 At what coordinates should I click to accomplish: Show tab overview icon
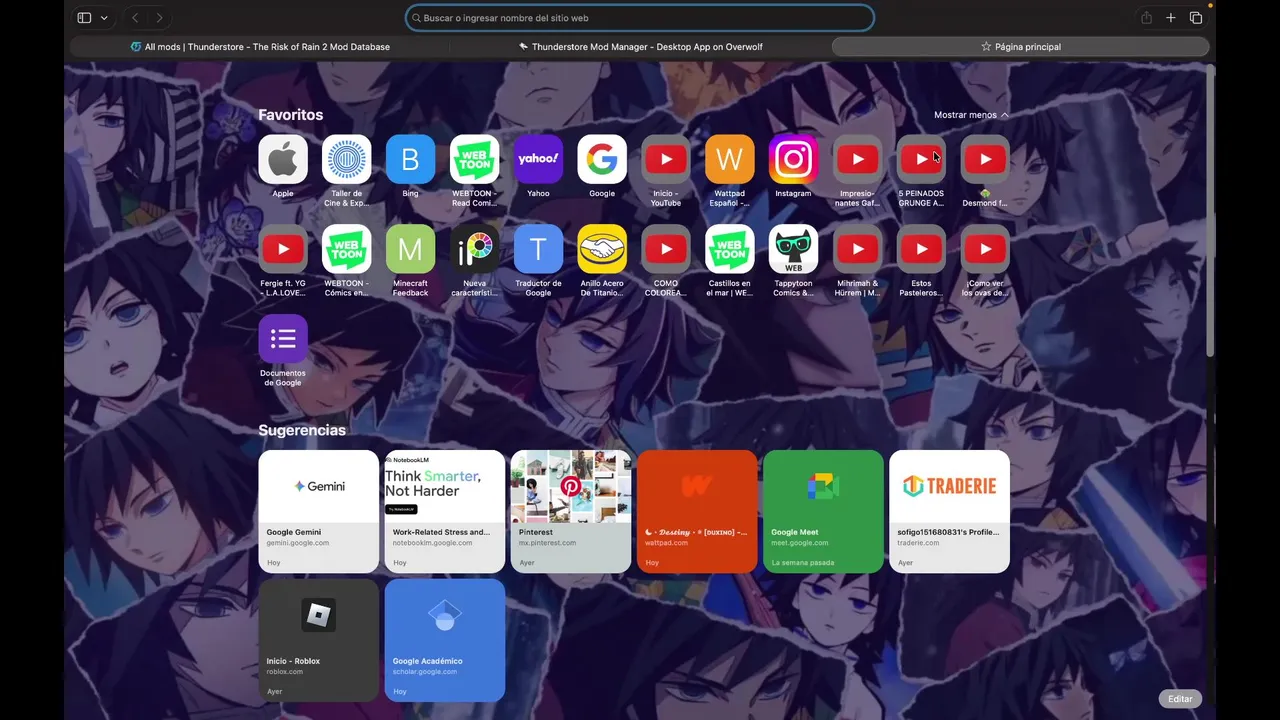1196,18
